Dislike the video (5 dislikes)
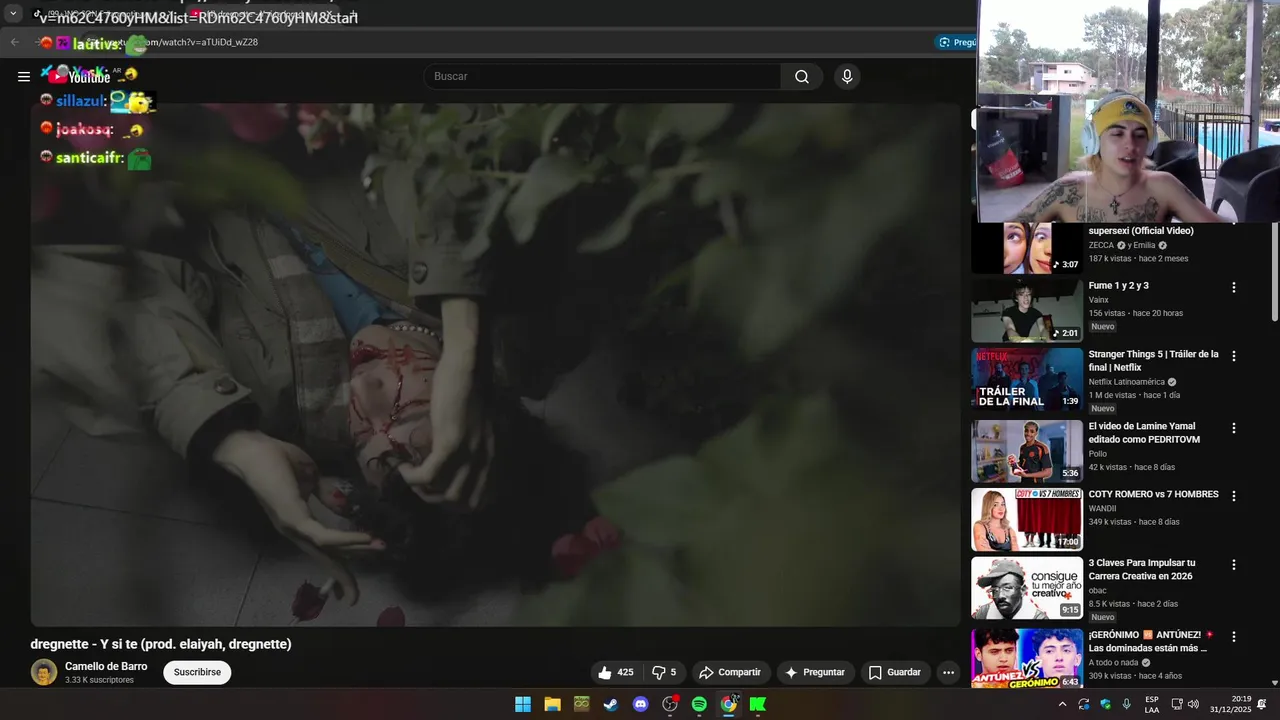 (664, 673)
